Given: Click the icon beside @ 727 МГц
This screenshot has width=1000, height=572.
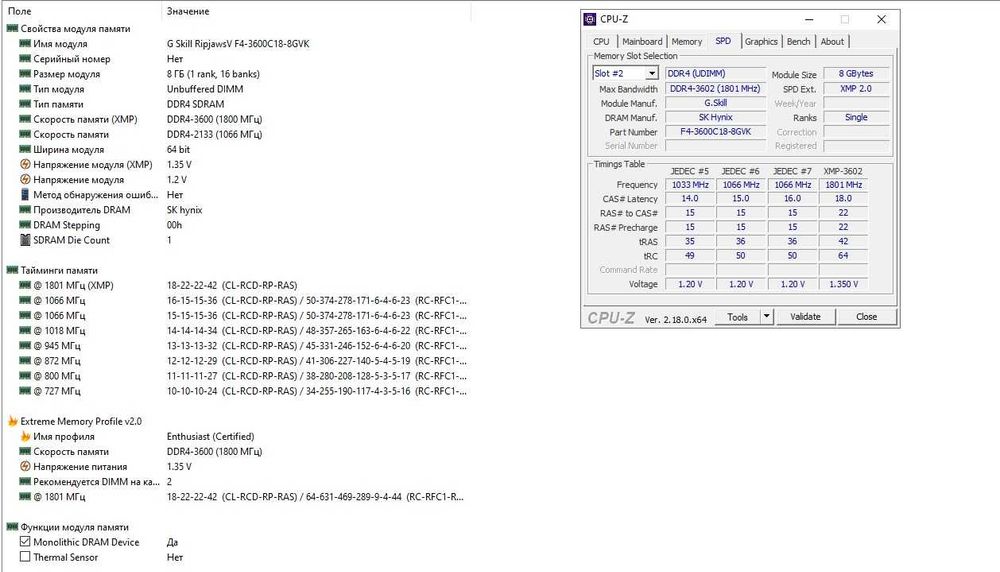Looking at the screenshot, I should pyautogui.click(x=25, y=391).
